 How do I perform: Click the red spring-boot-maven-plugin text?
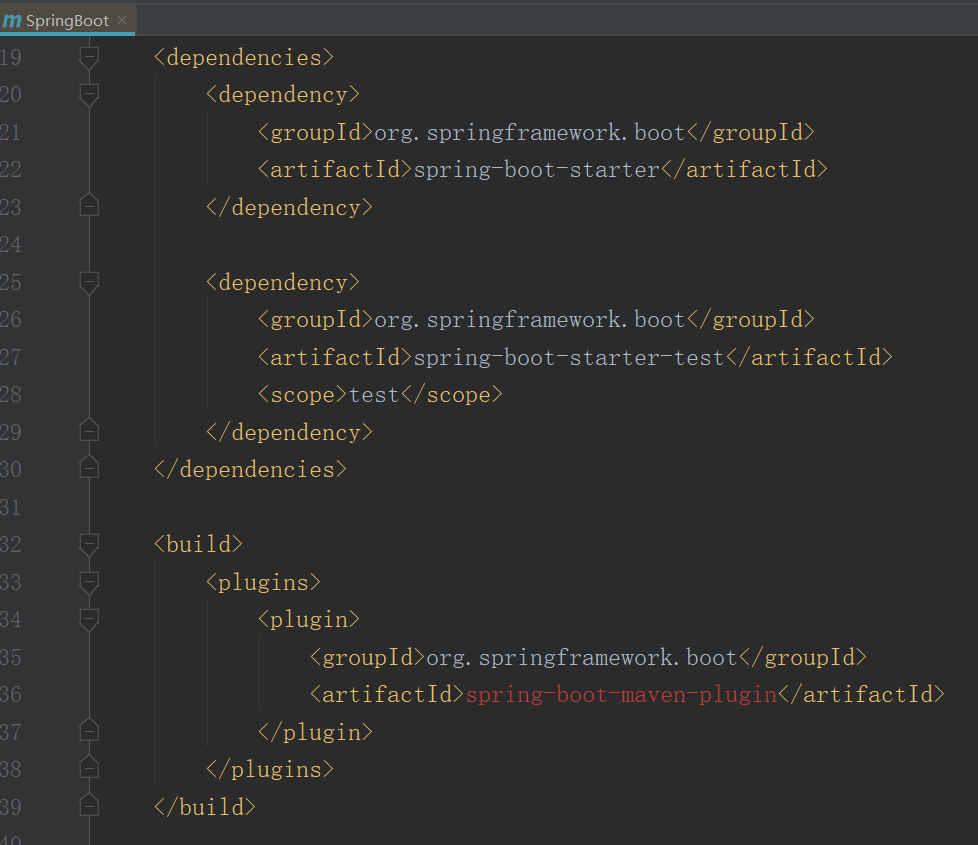pos(621,695)
